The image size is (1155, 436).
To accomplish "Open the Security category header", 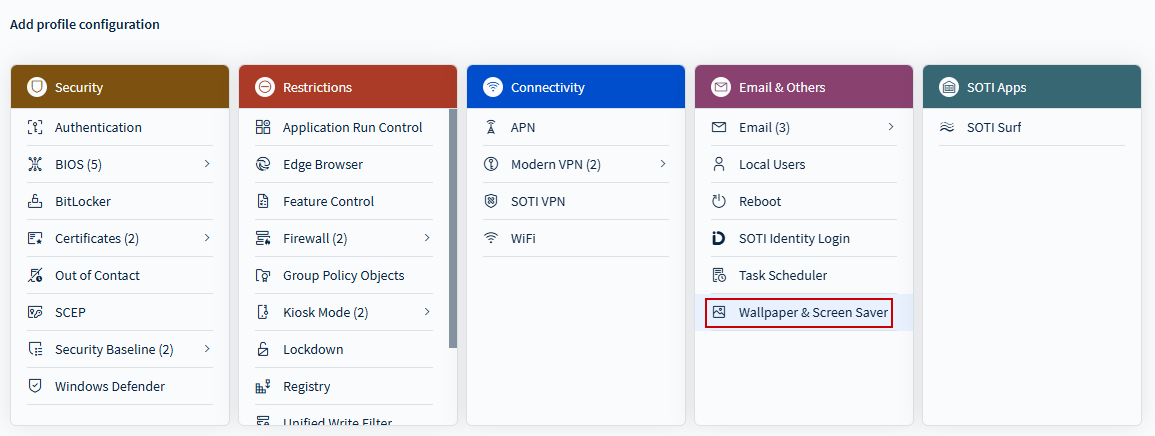I will [120, 87].
